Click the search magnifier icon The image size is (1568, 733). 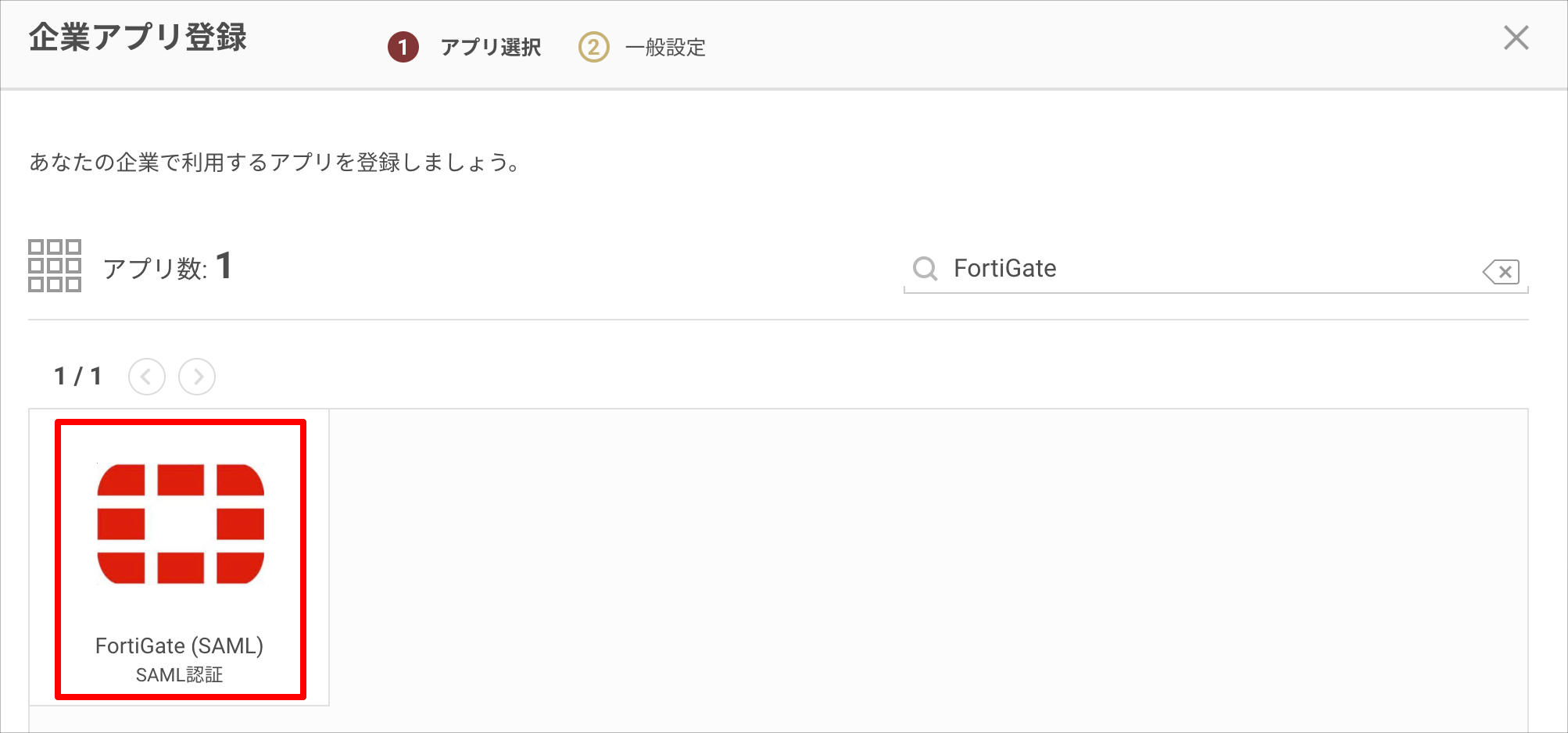coord(925,269)
